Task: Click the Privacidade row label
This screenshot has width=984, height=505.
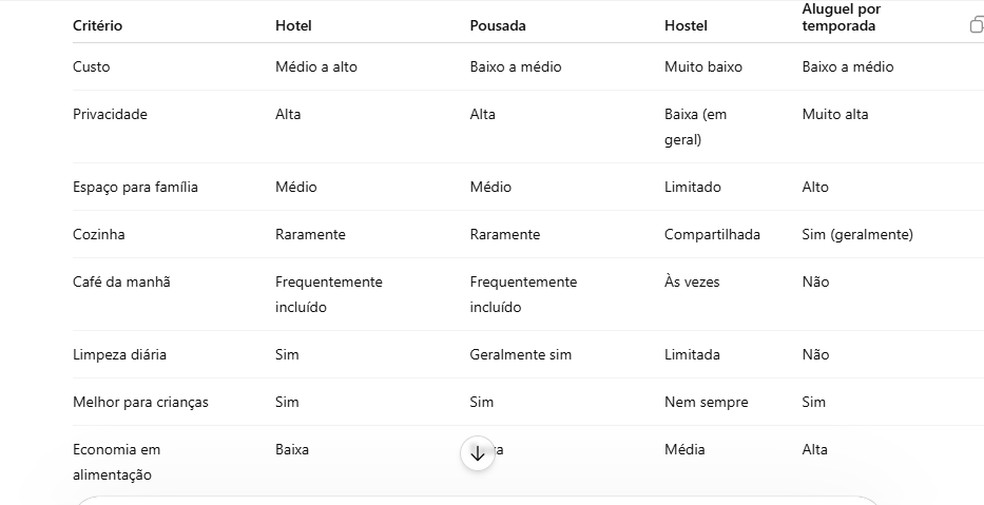Action: tap(110, 114)
